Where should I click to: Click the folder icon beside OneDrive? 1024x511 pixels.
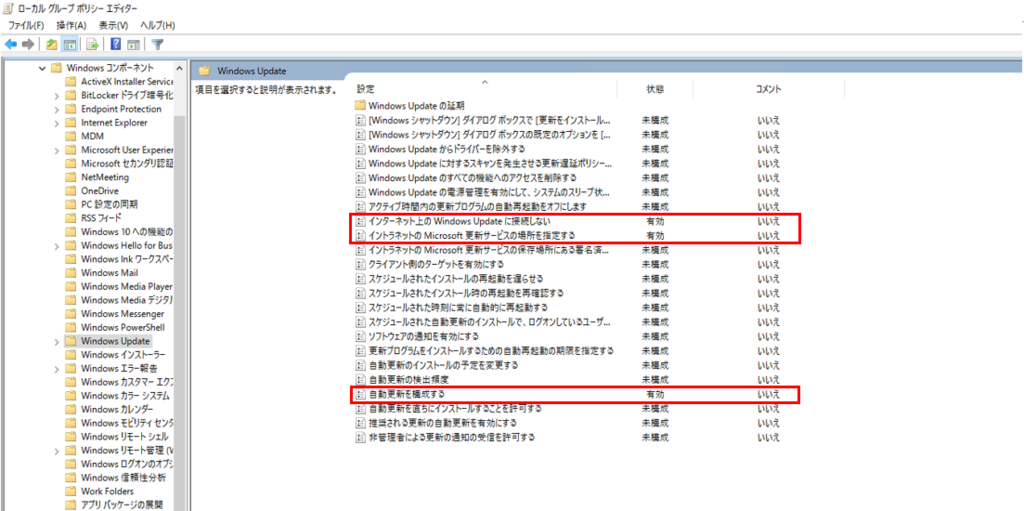(x=71, y=191)
